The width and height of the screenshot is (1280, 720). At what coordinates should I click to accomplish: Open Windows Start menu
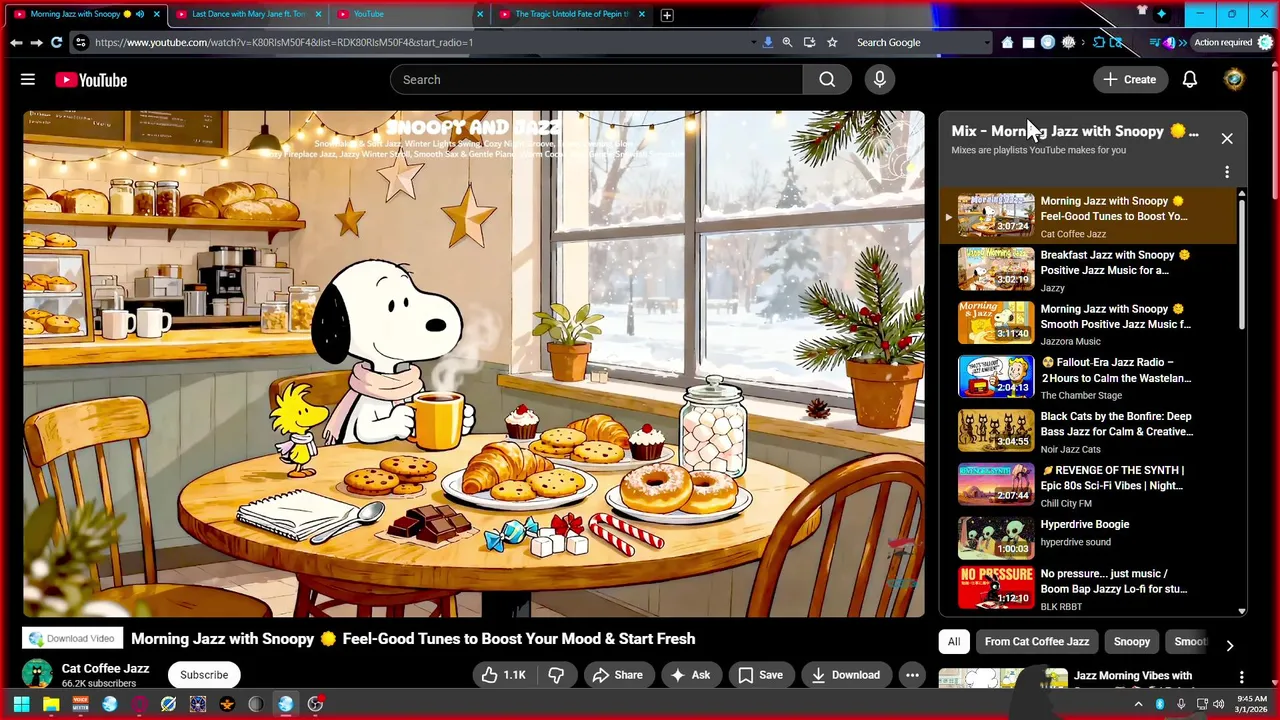[x=21, y=704]
